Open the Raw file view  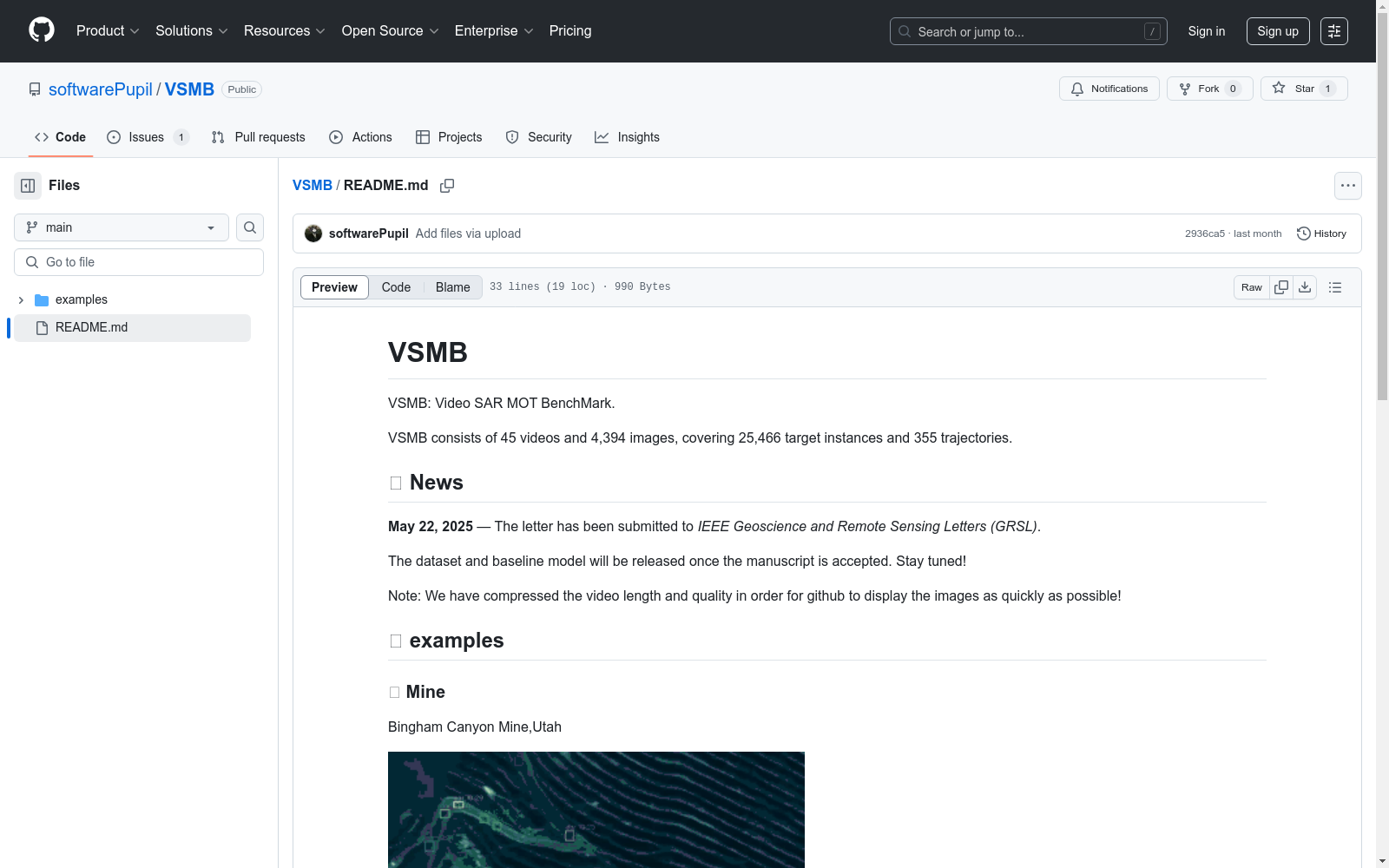tap(1252, 287)
